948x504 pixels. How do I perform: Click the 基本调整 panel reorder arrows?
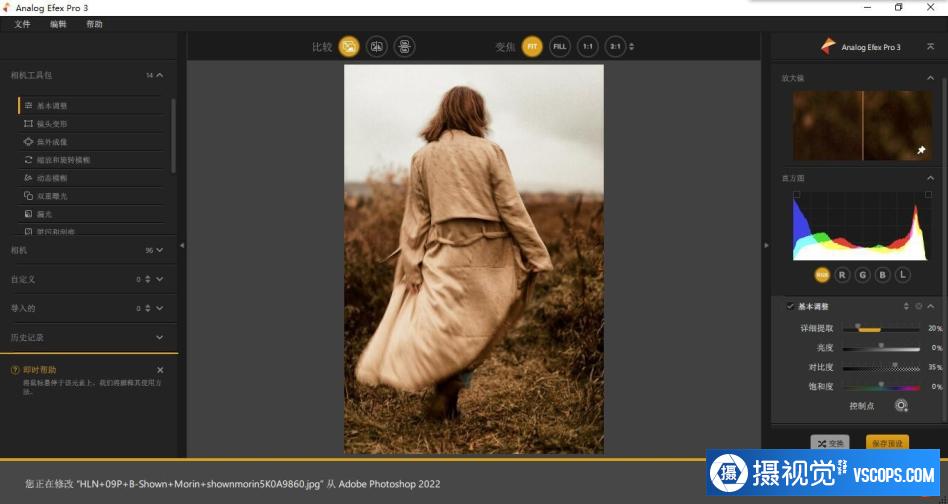click(x=906, y=306)
